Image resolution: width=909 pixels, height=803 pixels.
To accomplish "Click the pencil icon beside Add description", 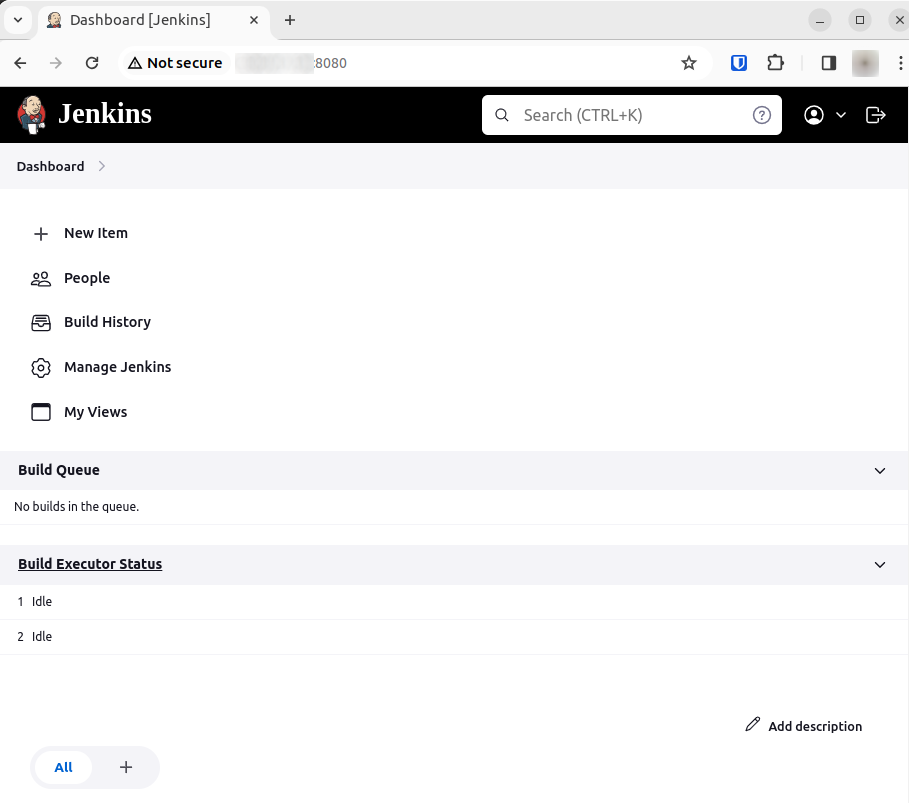I will tap(753, 725).
